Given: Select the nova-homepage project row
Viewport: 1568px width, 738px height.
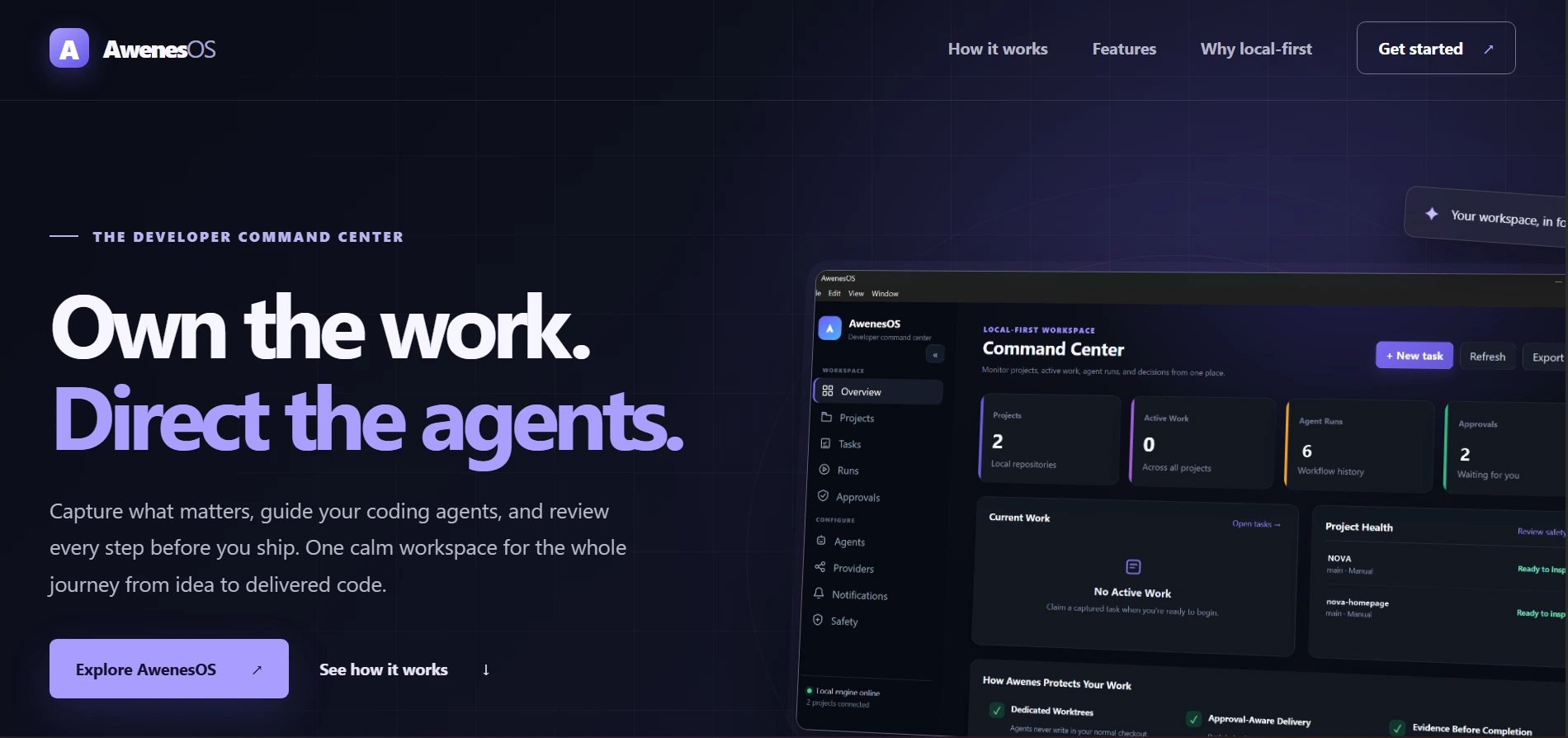Looking at the screenshot, I should click(1444, 608).
